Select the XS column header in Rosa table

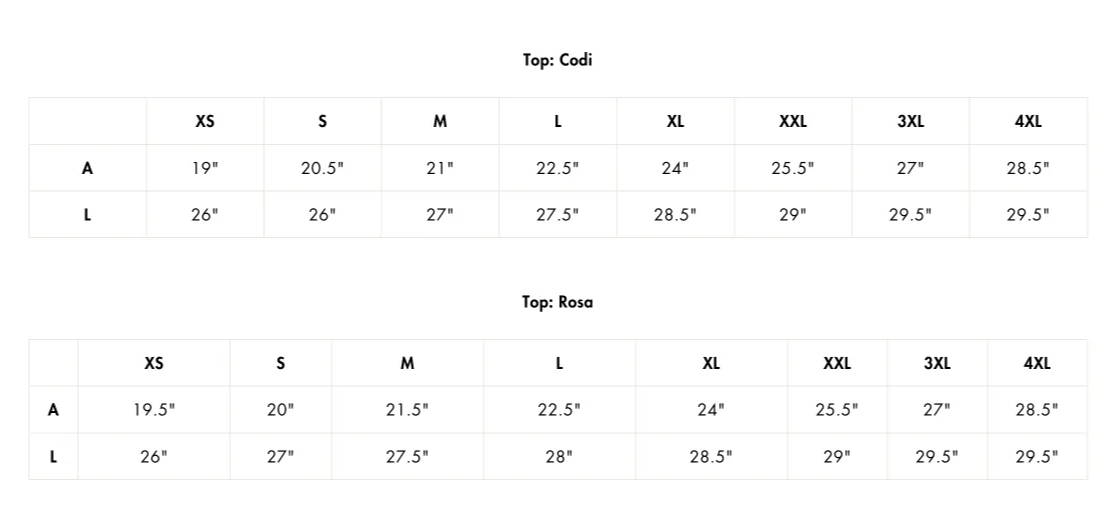(x=154, y=363)
